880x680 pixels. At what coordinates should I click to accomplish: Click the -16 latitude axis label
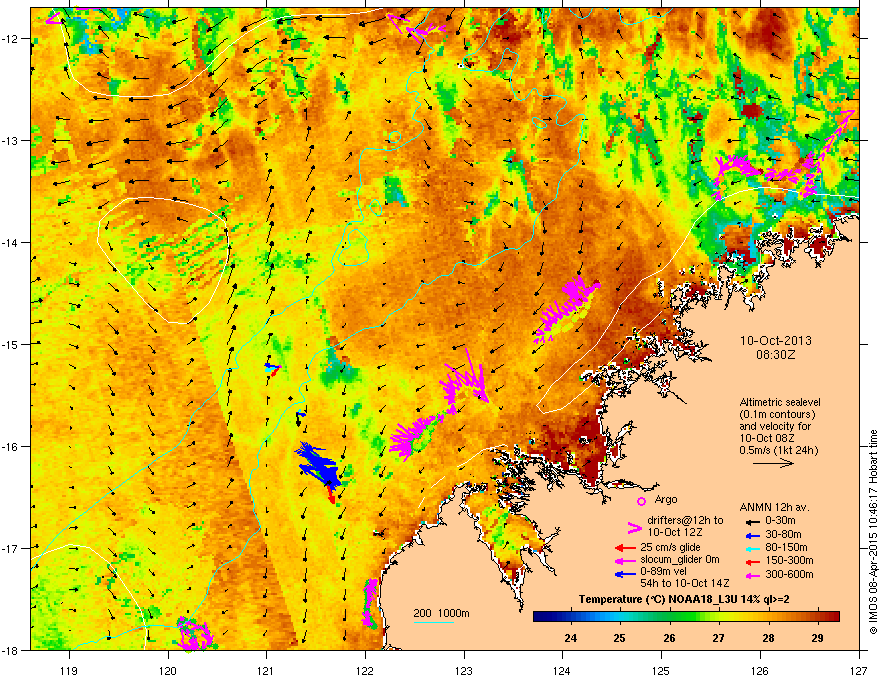(10, 447)
